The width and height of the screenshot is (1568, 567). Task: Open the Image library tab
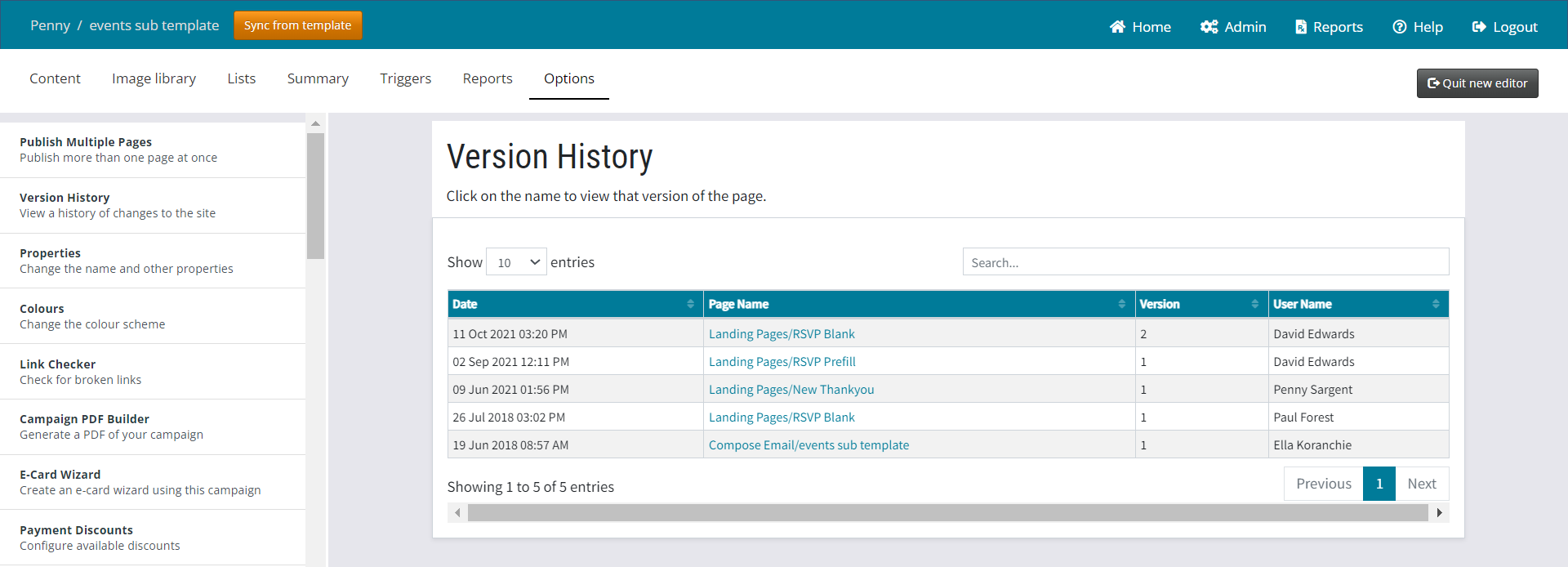(x=154, y=78)
